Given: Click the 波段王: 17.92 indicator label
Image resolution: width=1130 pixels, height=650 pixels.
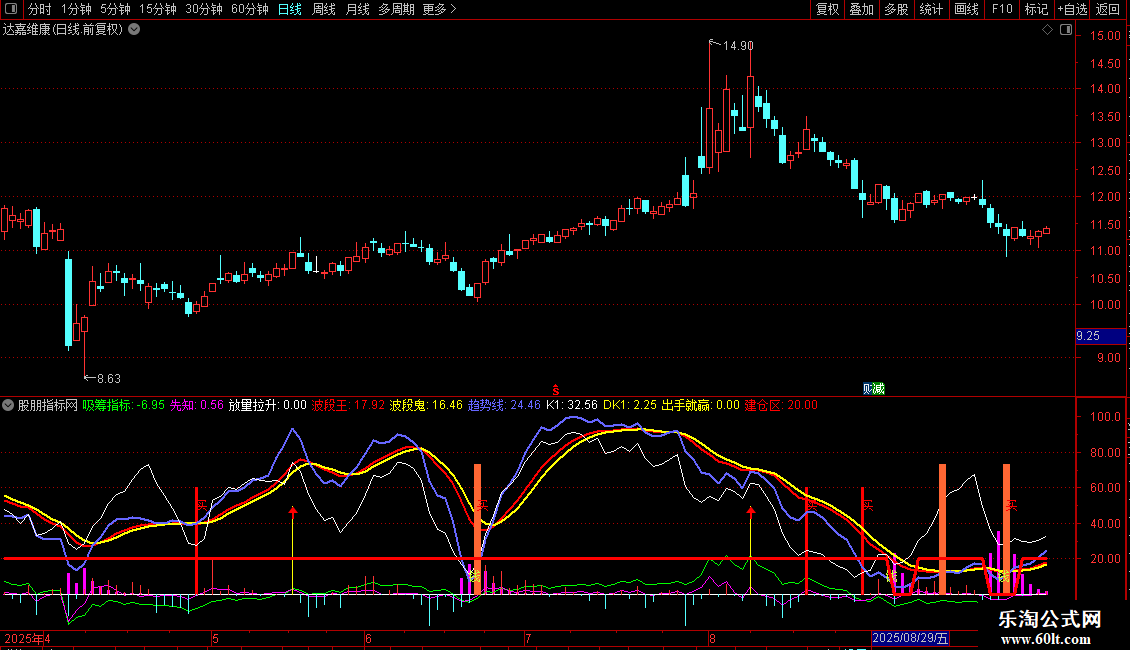Looking at the screenshot, I should coord(348,405).
